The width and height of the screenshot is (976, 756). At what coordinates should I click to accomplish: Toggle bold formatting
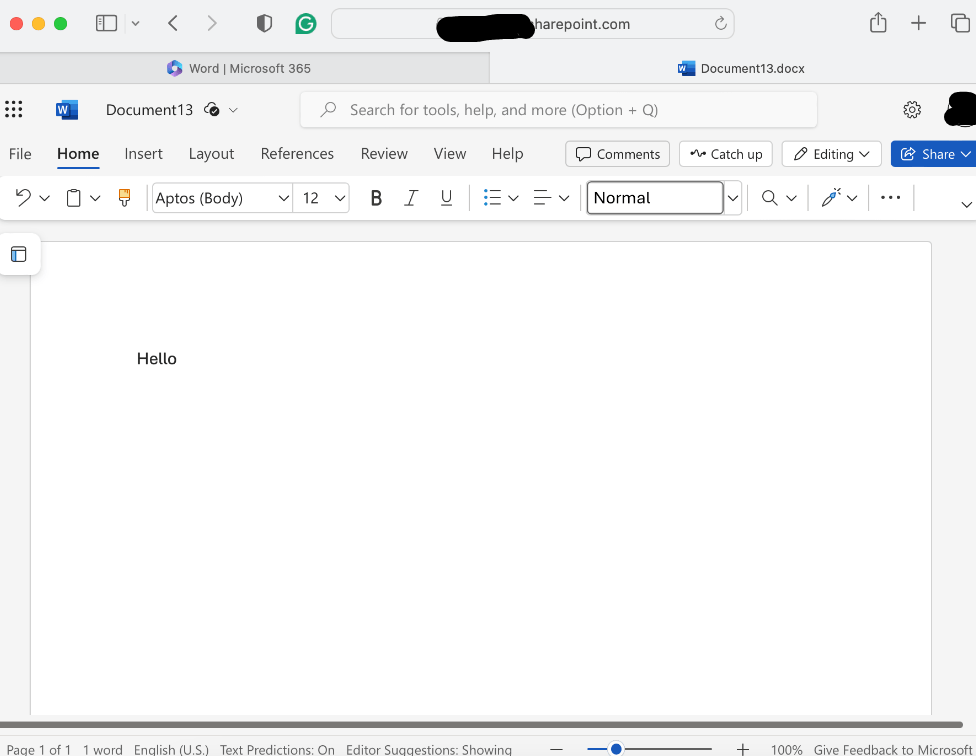(376, 198)
